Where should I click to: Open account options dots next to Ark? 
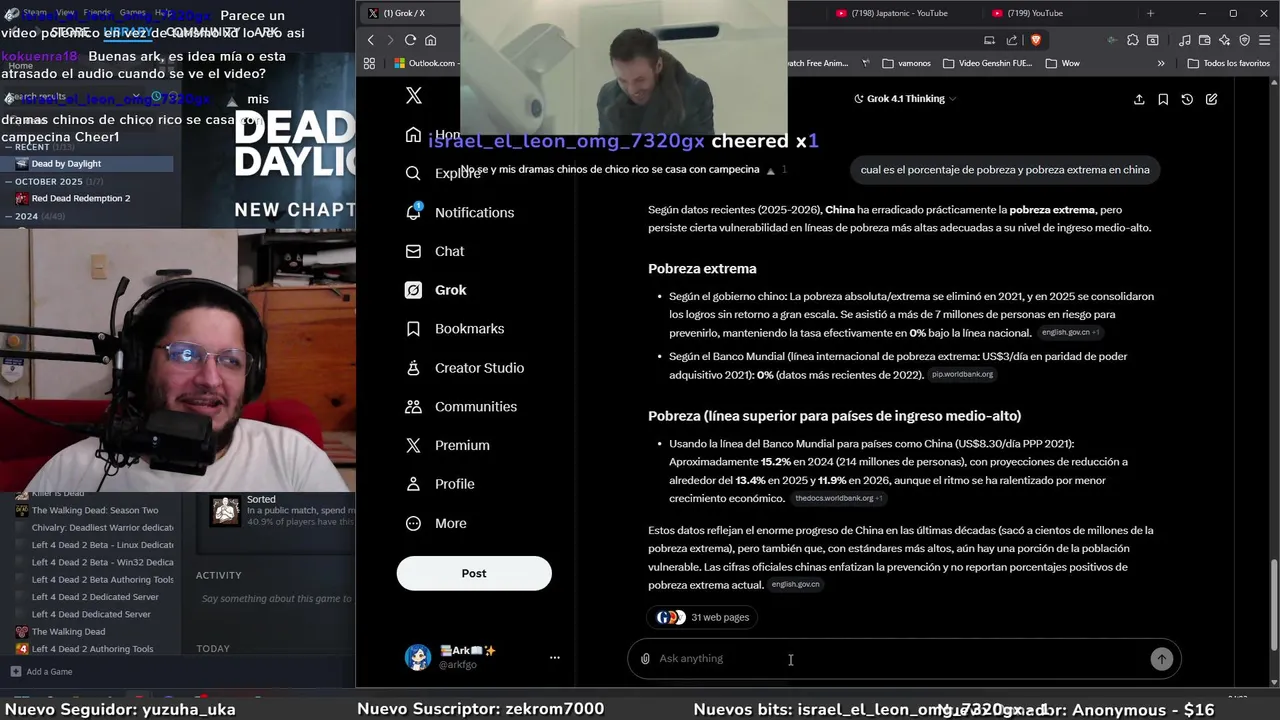(x=555, y=657)
